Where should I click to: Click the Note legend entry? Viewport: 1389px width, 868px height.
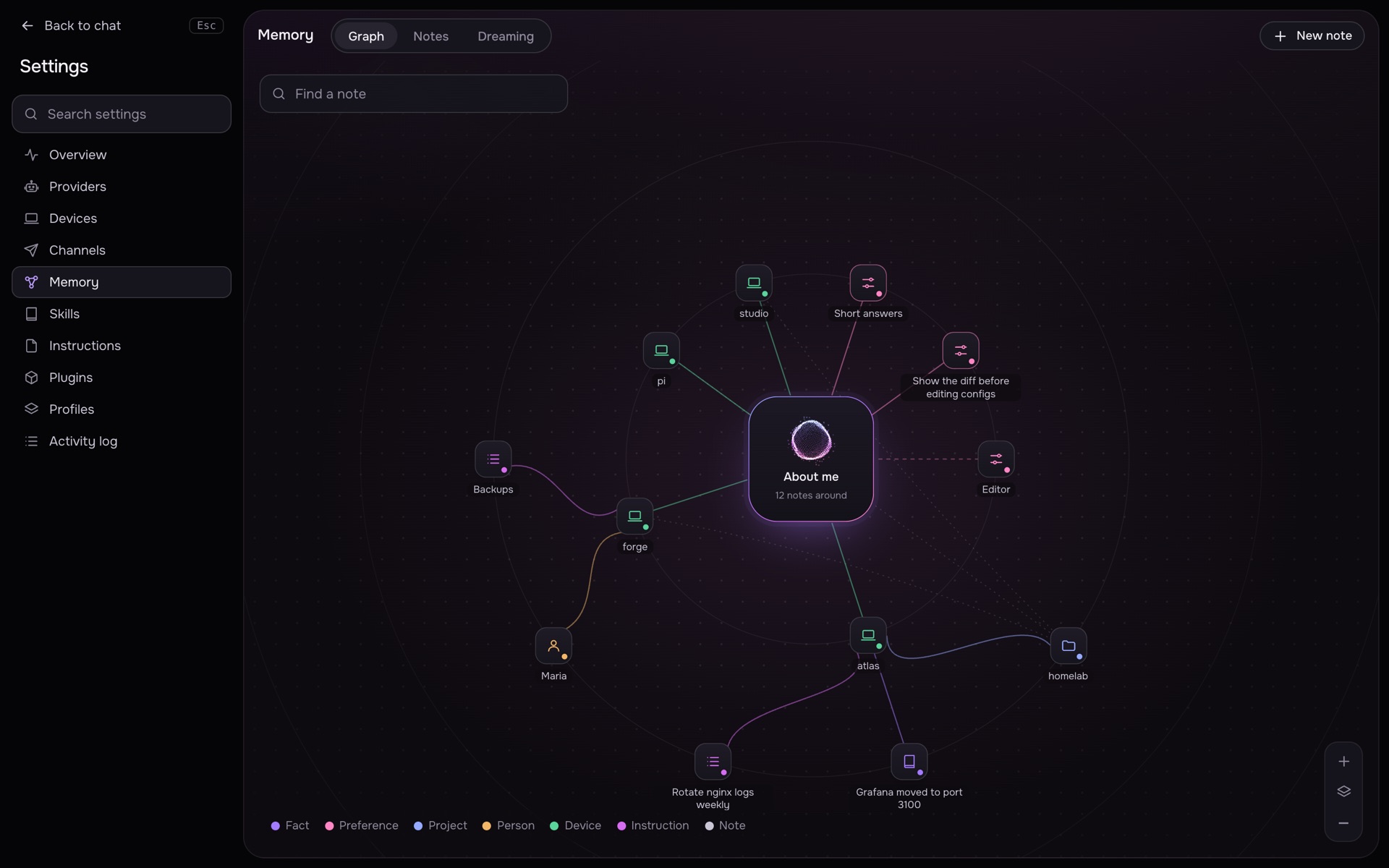tap(726, 825)
